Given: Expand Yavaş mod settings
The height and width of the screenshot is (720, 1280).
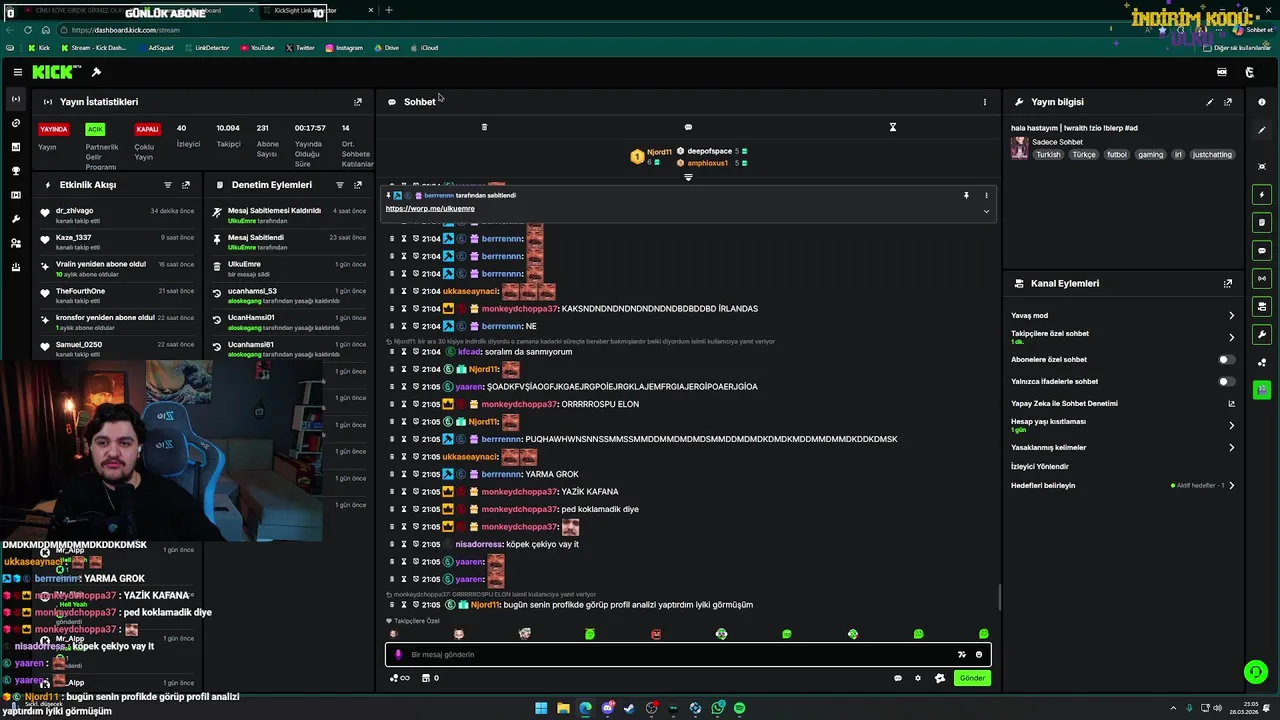Looking at the screenshot, I should click(1231, 316).
